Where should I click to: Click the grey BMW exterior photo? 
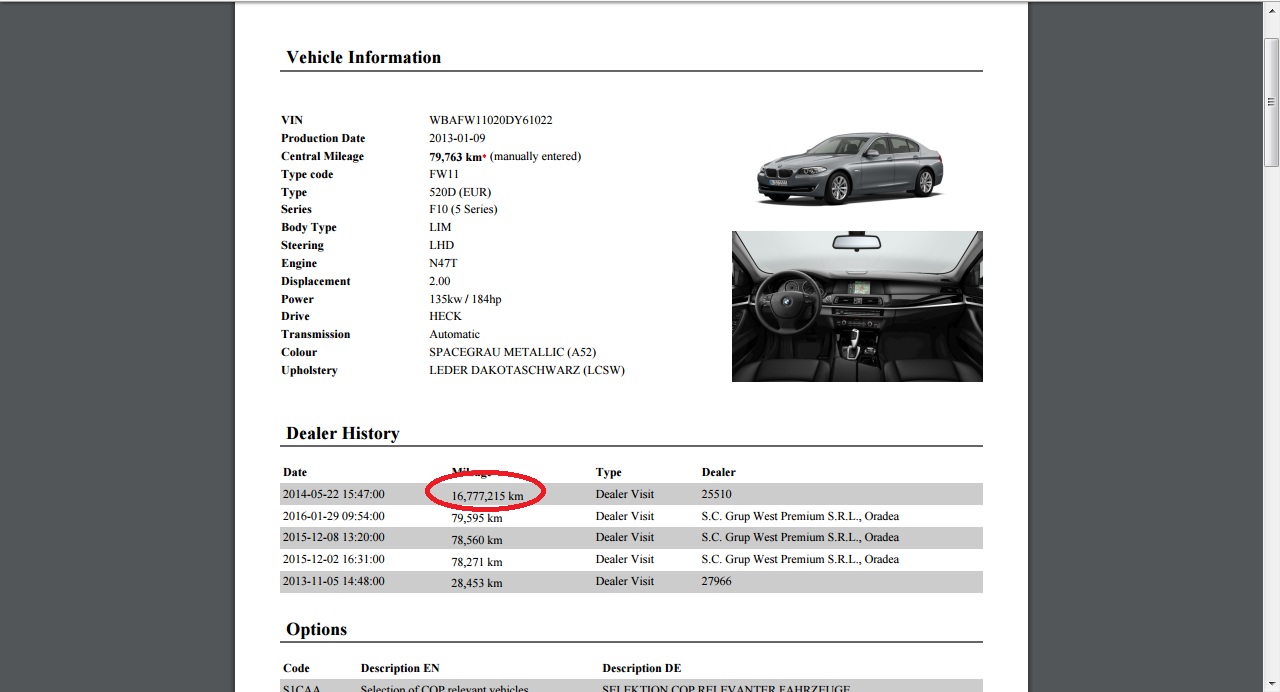click(849, 168)
